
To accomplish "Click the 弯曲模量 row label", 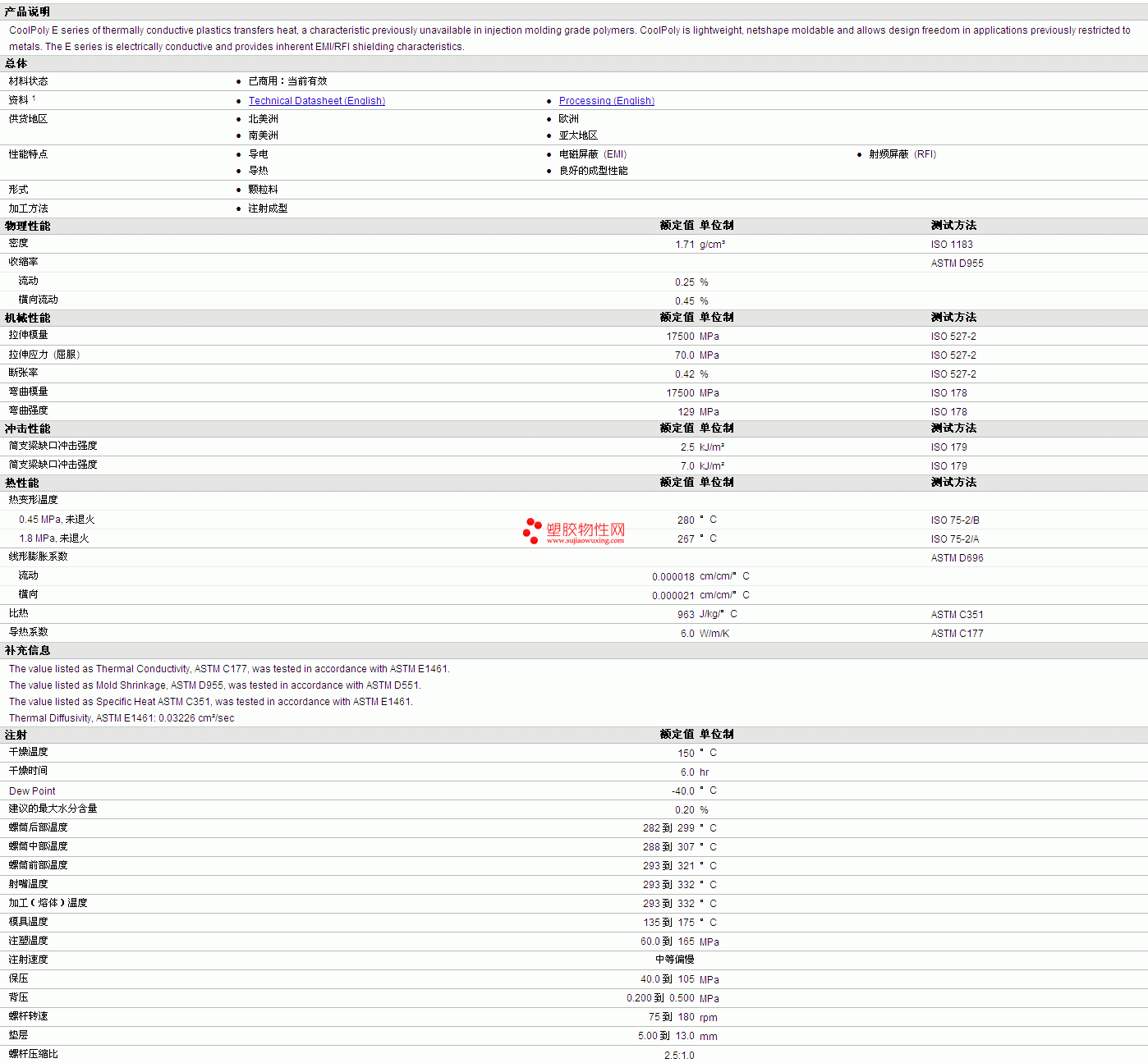I will [29, 392].
